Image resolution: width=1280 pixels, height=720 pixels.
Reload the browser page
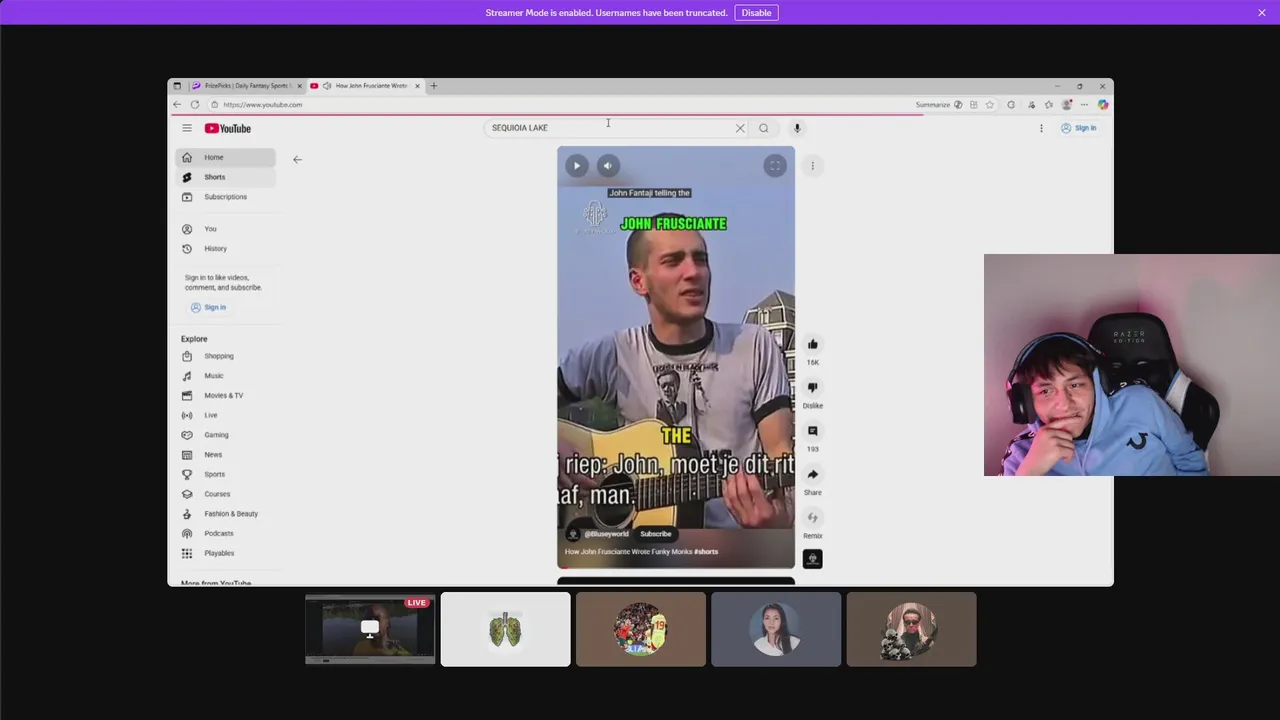click(x=195, y=105)
